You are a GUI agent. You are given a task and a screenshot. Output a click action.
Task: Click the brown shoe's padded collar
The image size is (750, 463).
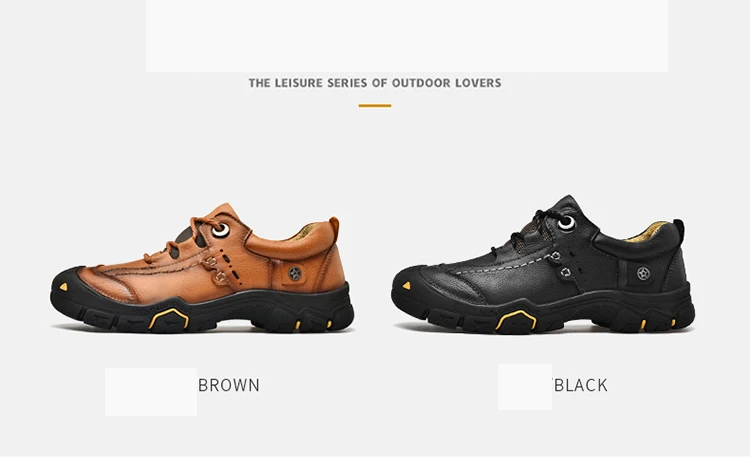pyautogui.click(x=294, y=239)
